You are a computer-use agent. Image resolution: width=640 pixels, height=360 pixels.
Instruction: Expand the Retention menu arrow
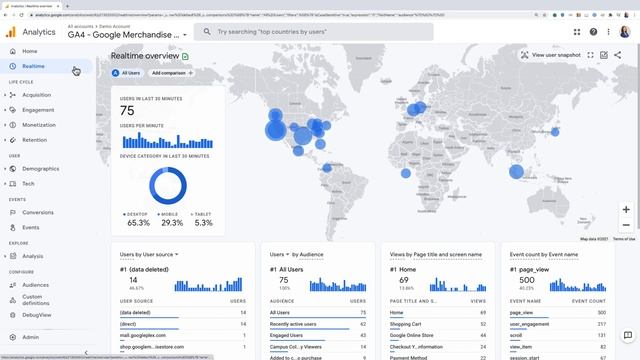(5, 140)
